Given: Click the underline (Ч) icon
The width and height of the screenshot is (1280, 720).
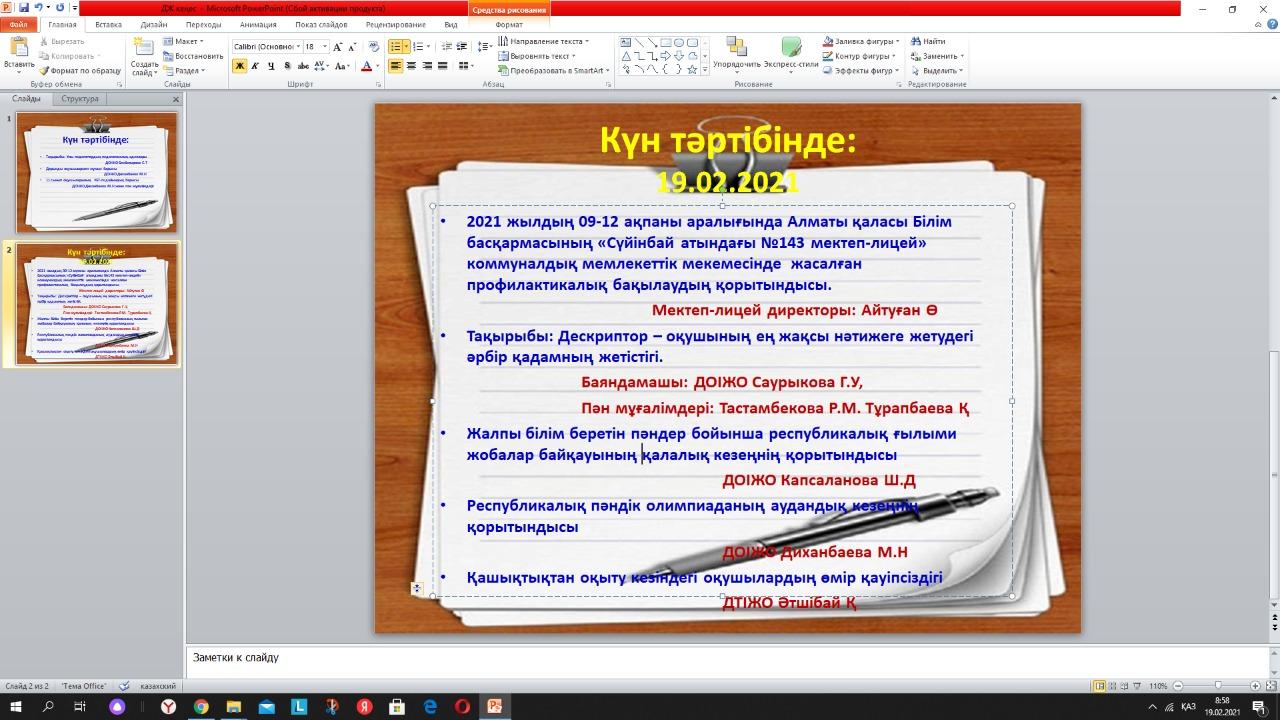Looking at the screenshot, I should [x=270, y=65].
